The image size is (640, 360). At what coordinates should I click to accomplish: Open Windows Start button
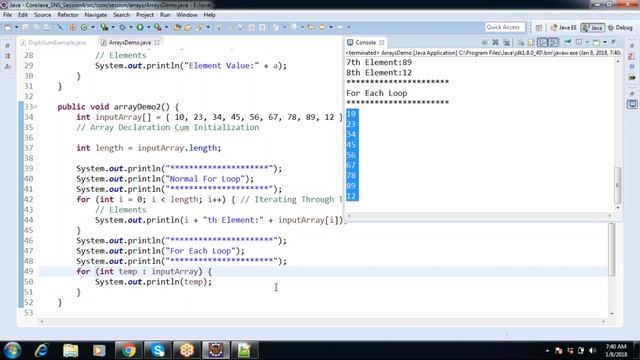[x=12, y=350]
